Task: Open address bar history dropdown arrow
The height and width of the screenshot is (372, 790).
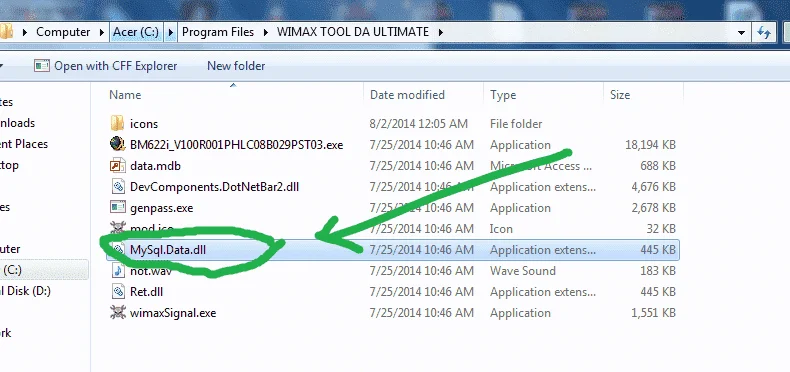Action: (x=741, y=33)
